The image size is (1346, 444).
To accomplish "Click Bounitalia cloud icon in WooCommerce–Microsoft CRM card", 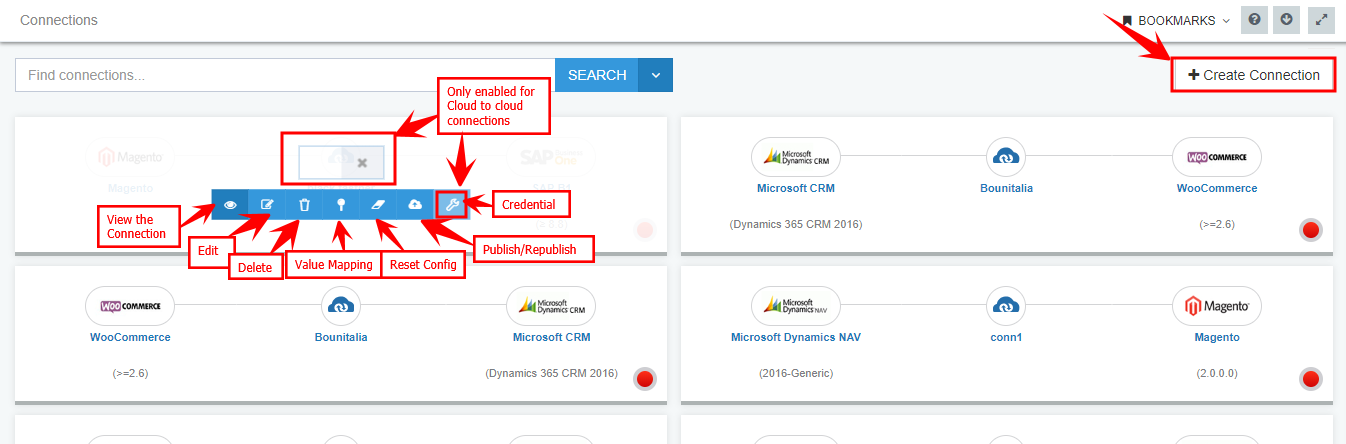I will pyautogui.click(x=341, y=306).
